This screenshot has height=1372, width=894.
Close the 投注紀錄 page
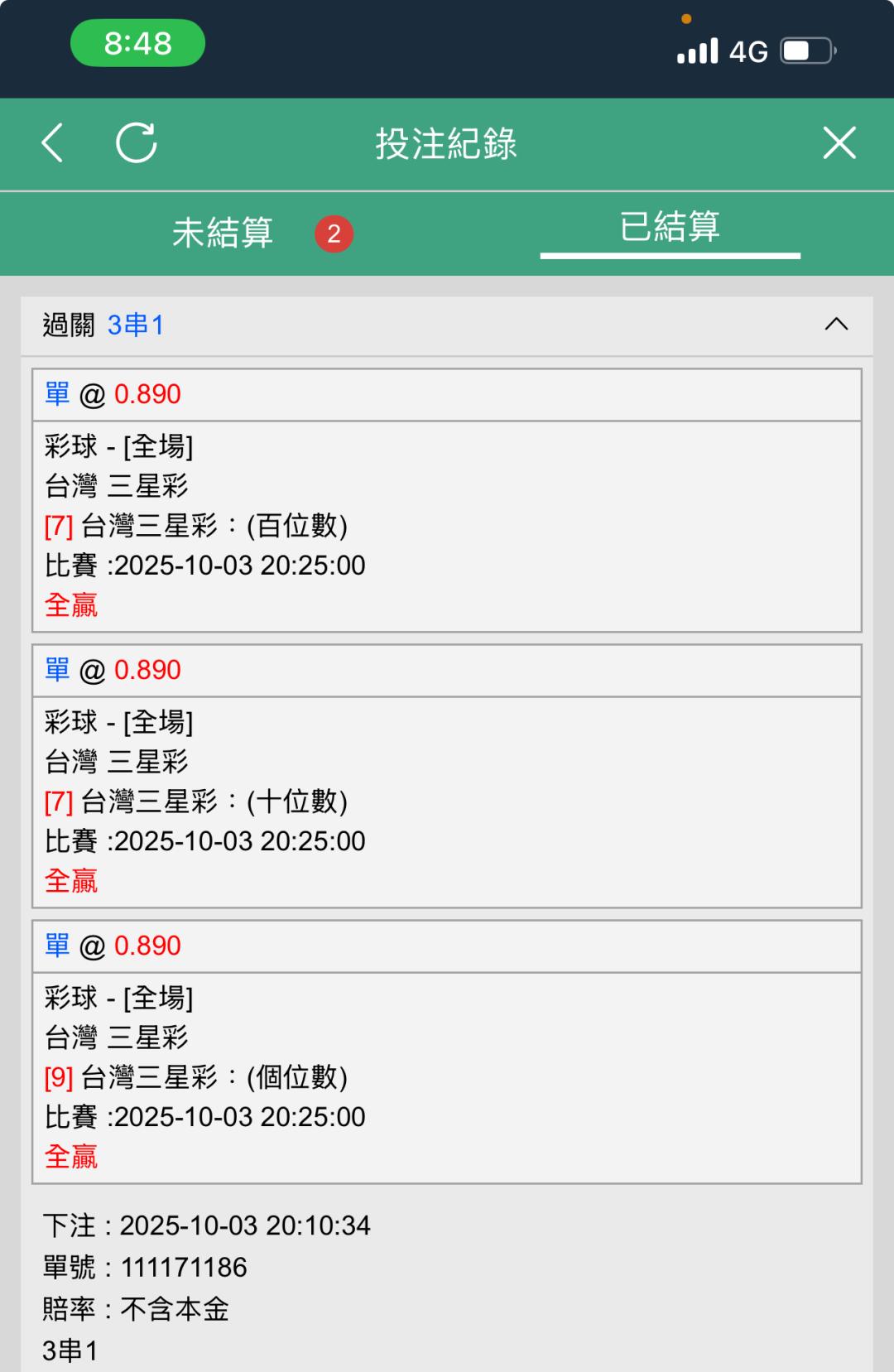coord(839,143)
